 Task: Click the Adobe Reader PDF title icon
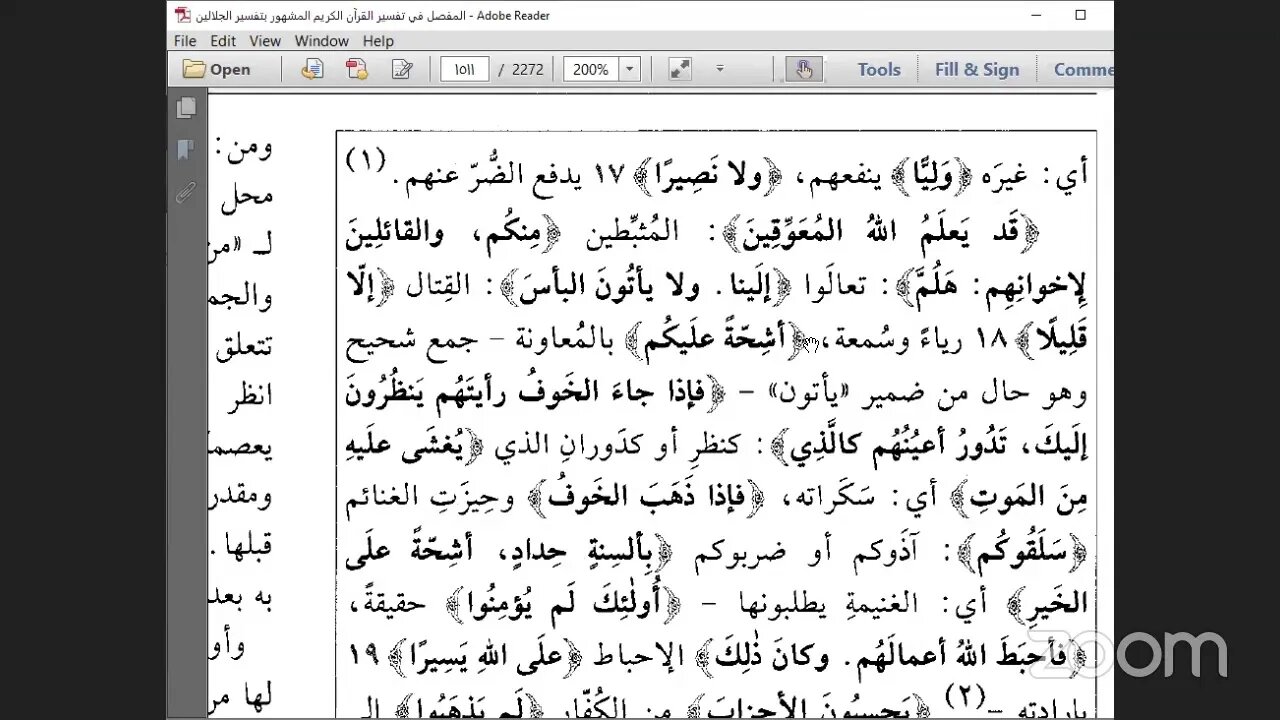point(182,15)
